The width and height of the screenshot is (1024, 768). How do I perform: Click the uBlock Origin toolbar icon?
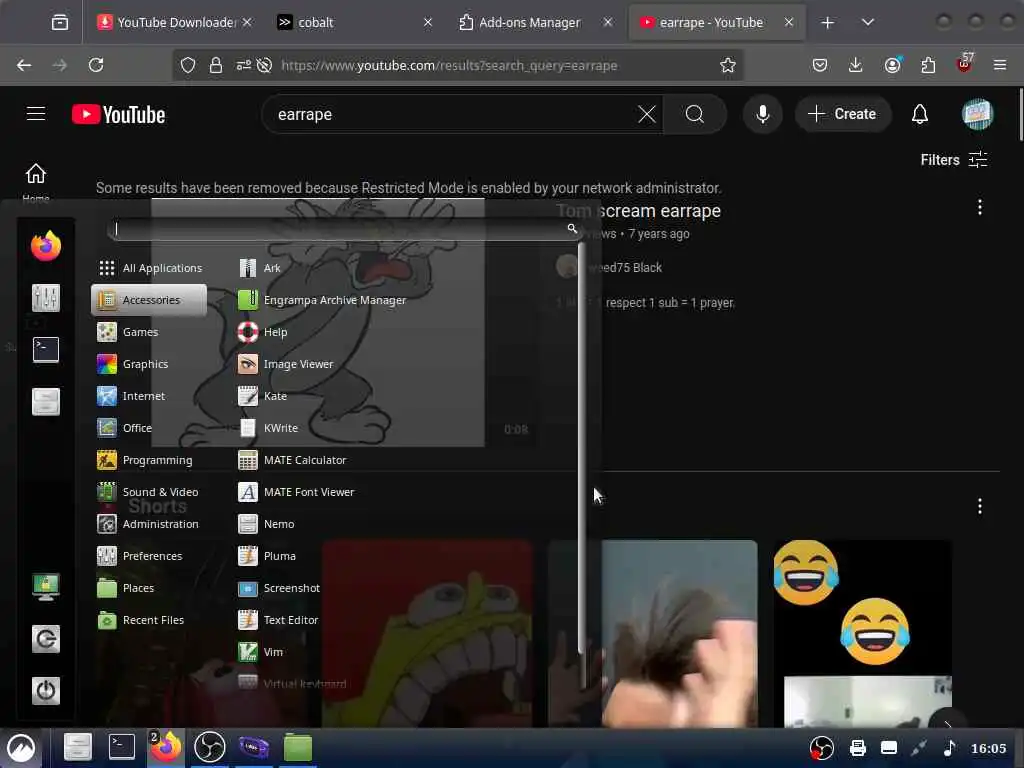click(x=964, y=64)
